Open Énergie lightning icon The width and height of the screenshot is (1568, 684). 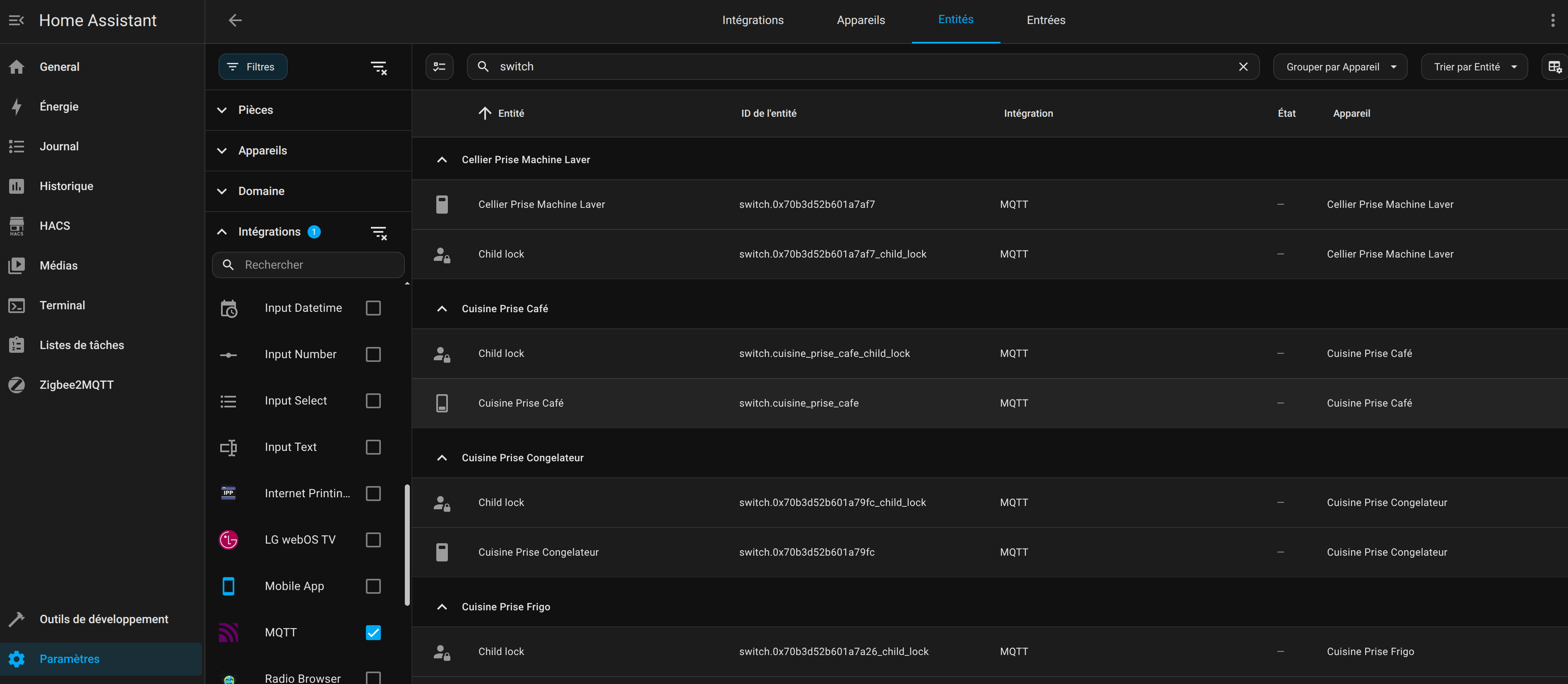[17, 106]
